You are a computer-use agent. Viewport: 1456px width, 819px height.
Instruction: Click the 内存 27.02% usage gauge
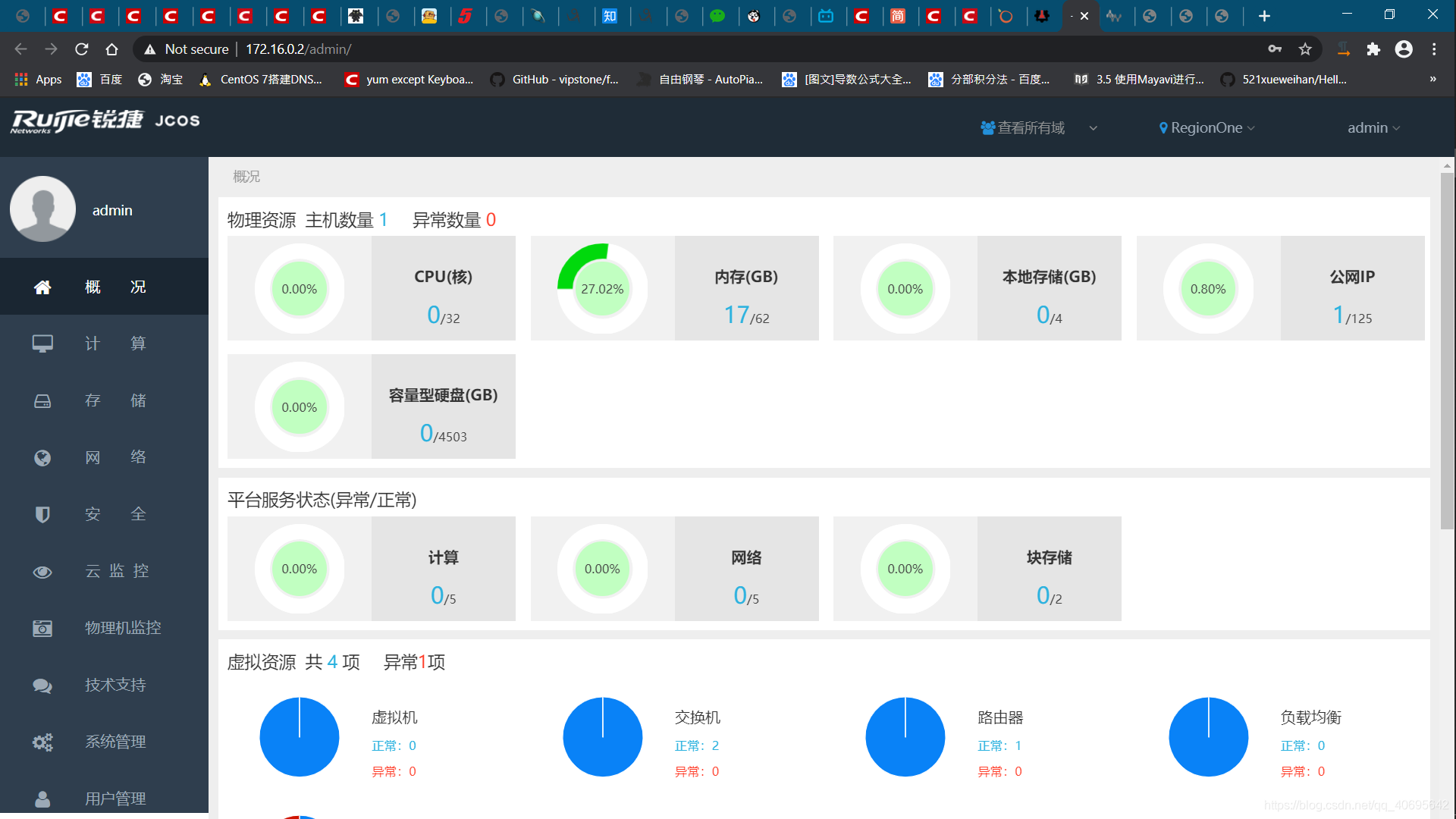(602, 289)
